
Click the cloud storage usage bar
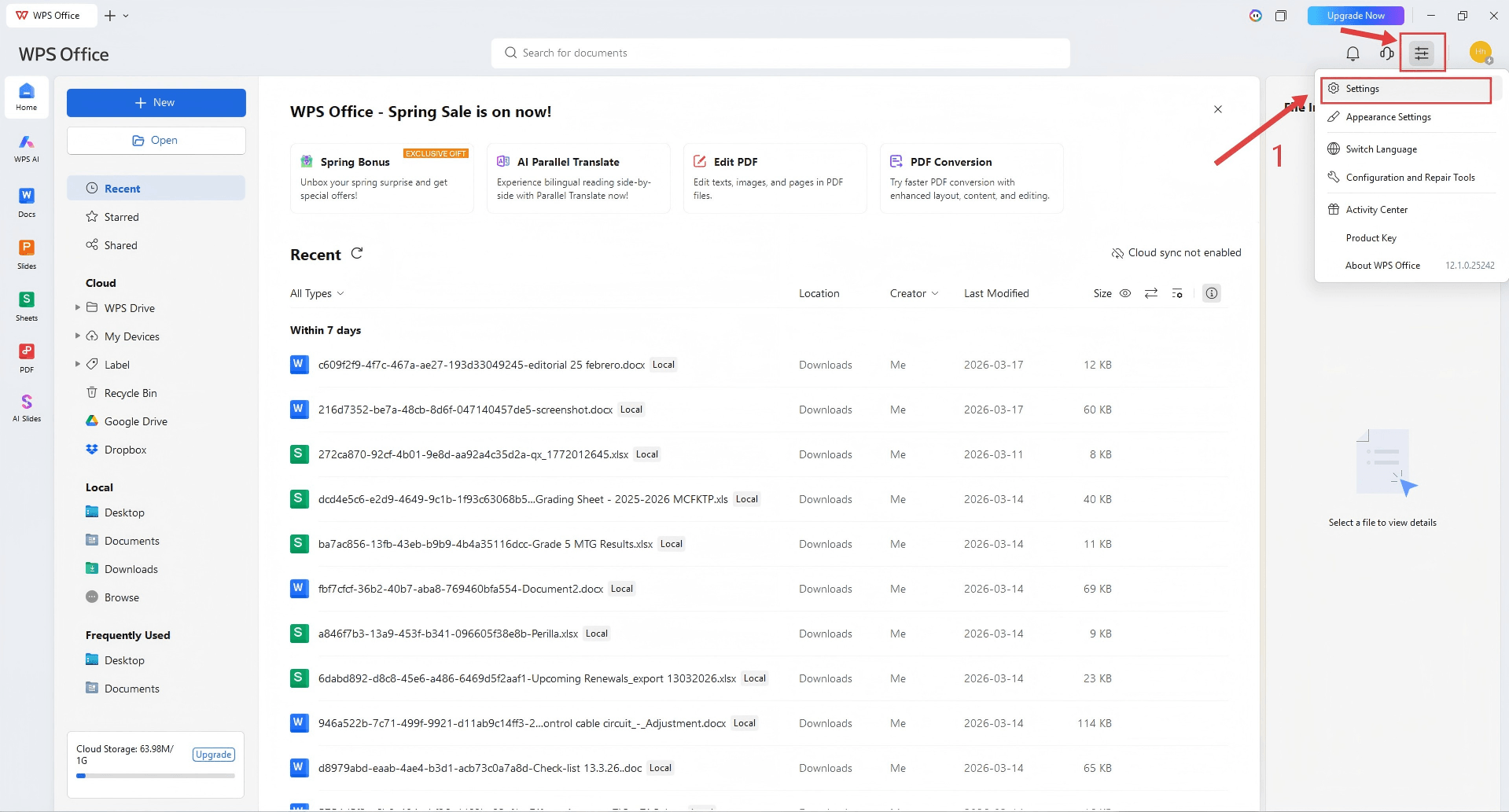tap(156, 776)
